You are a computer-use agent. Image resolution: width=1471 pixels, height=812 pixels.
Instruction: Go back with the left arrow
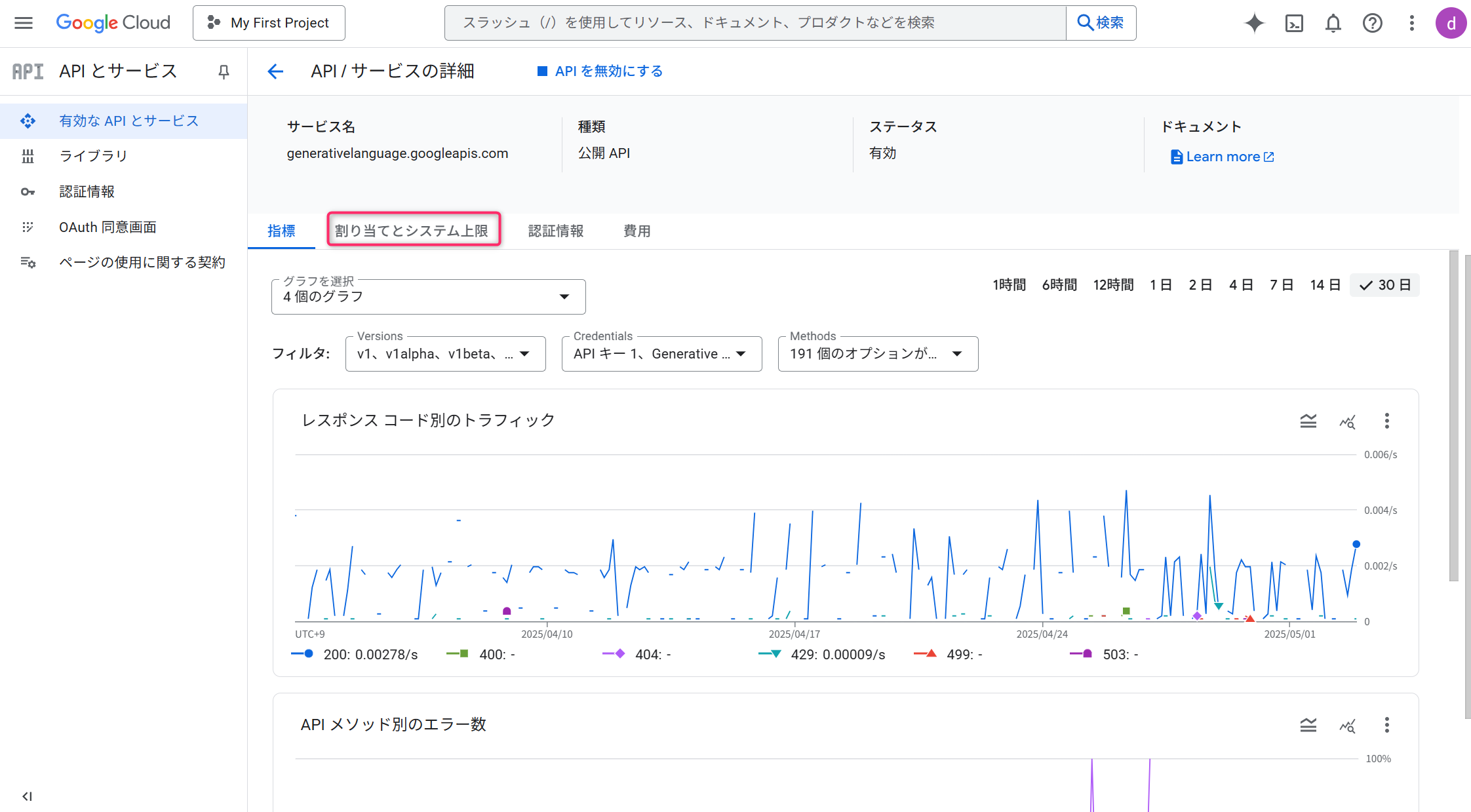[275, 71]
